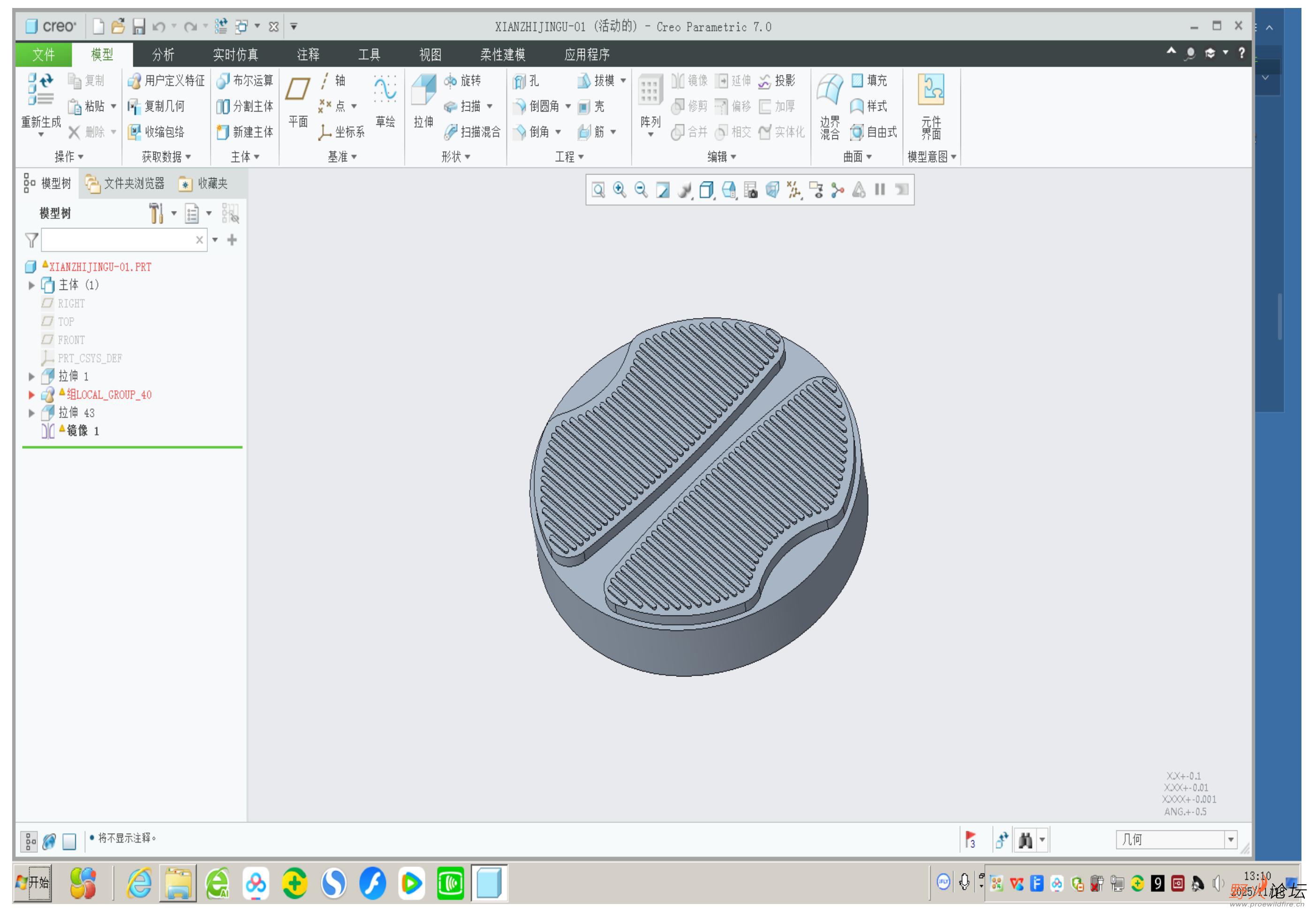This screenshot has width=1316, height=912.
Task: Click the Pattern (阵列) tool icon
Action: coord(650,90)
